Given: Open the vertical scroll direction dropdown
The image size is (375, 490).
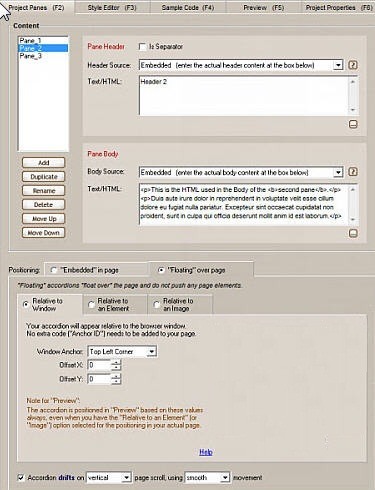Looking at the screenshot, I should pos(126,478).
